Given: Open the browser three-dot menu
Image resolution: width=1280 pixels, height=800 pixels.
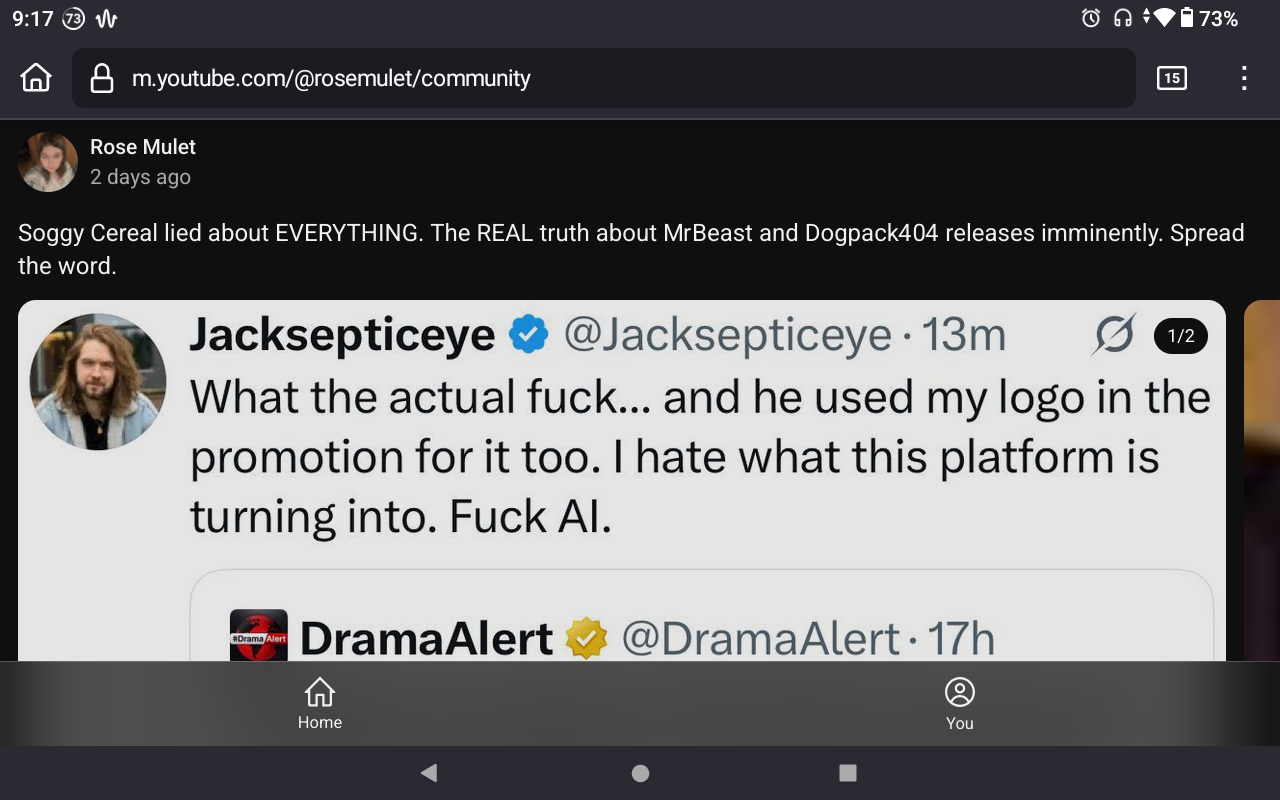Looking at the screenshot, I should (x=1244, y=78).
